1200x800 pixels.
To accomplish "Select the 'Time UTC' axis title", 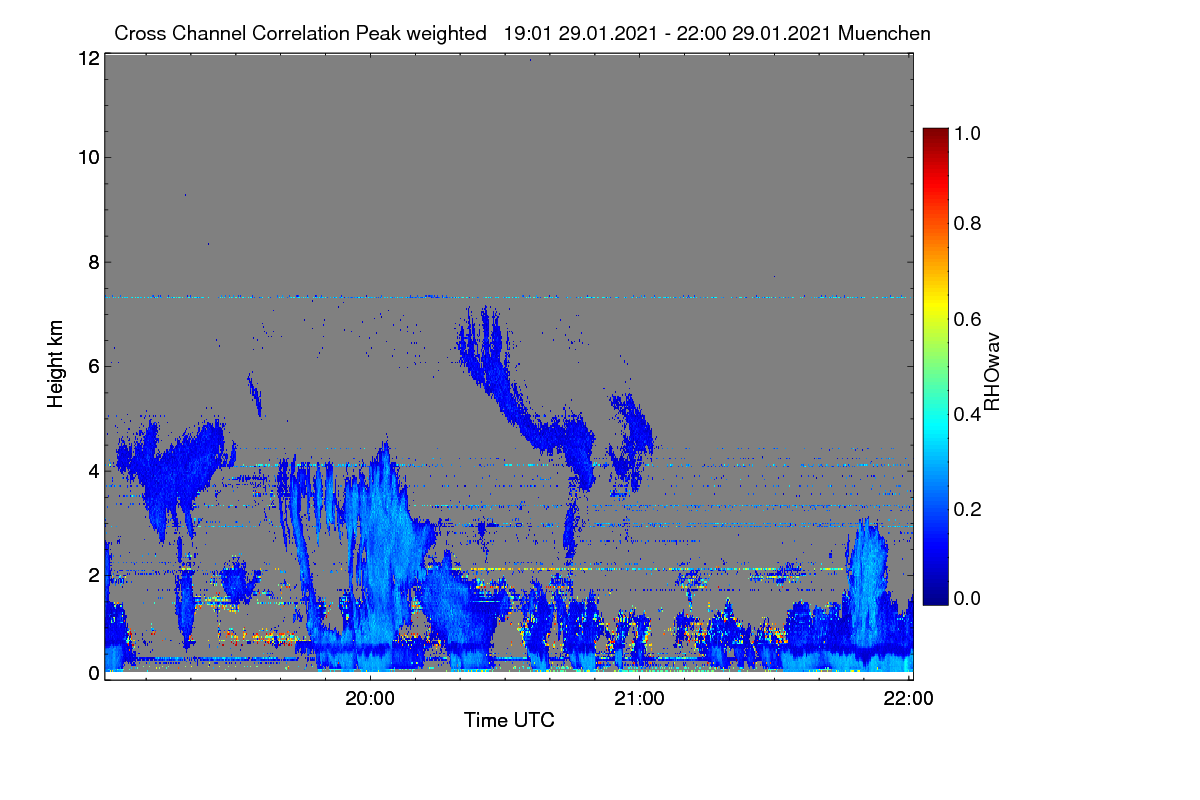I will tap(509, 720).
